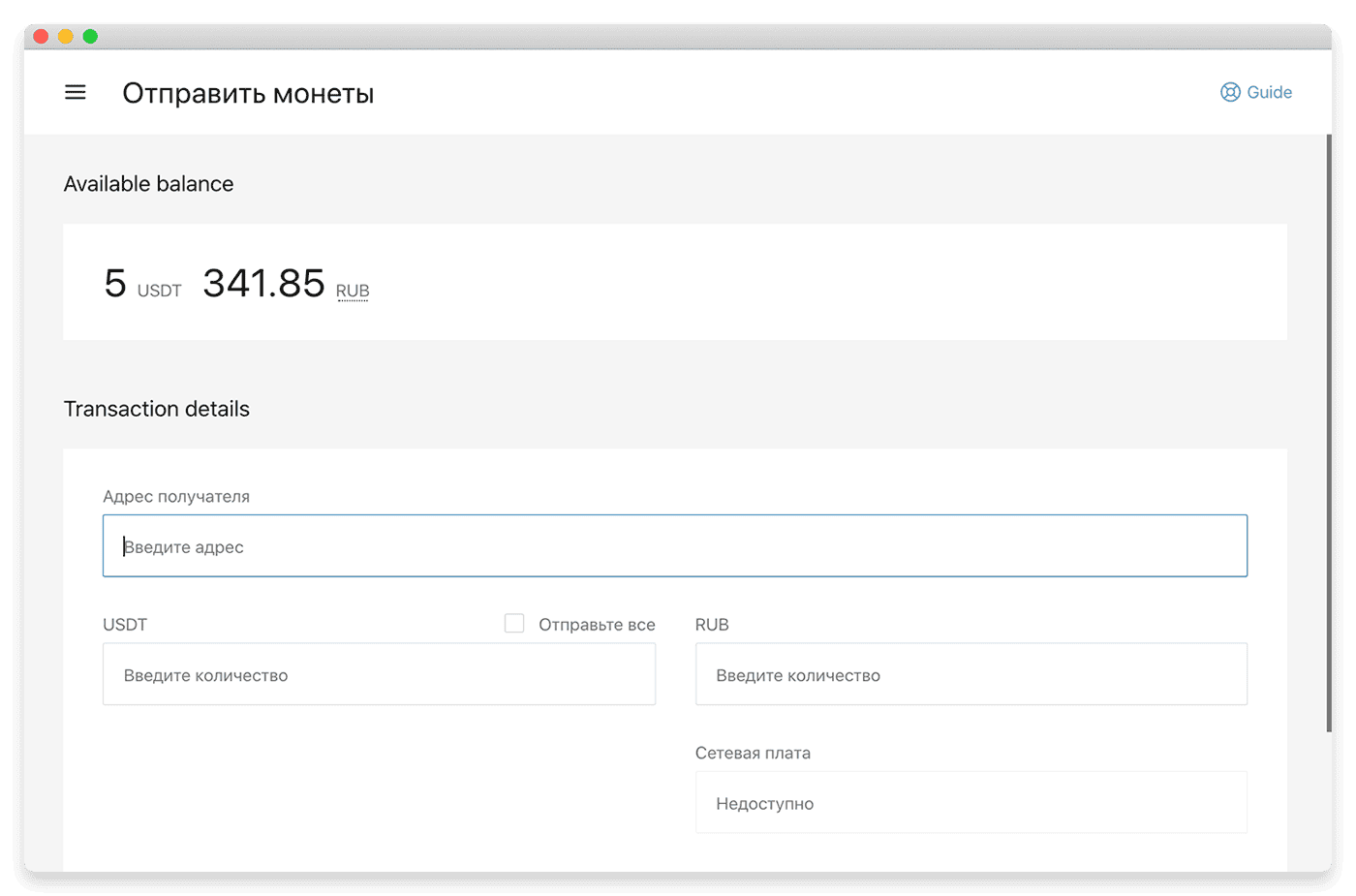Click the 'Transaction details' heading
This screenshot has width=1356, height=896.
157,409
